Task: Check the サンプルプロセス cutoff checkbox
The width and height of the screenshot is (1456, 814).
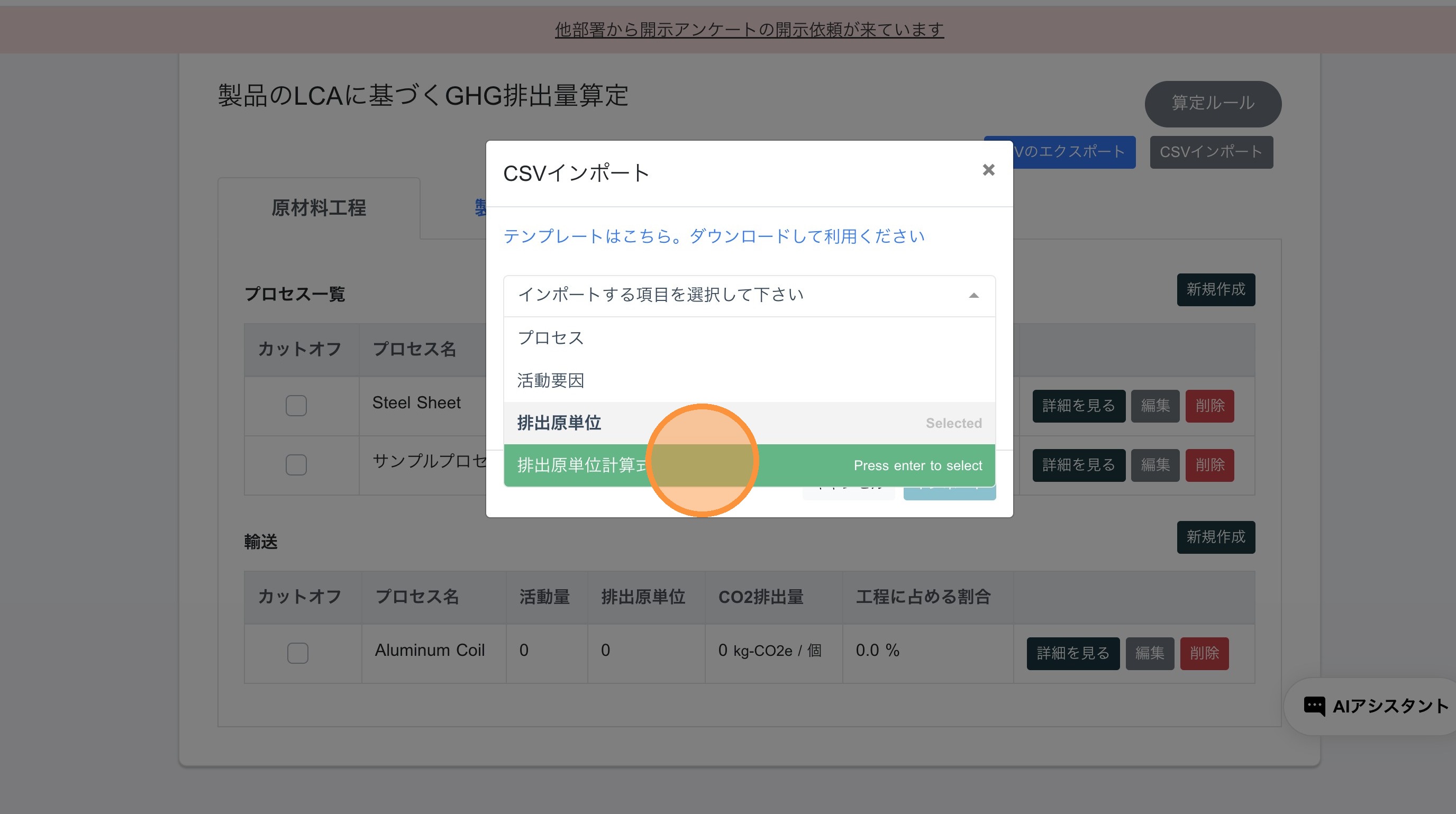Action: 296,465
